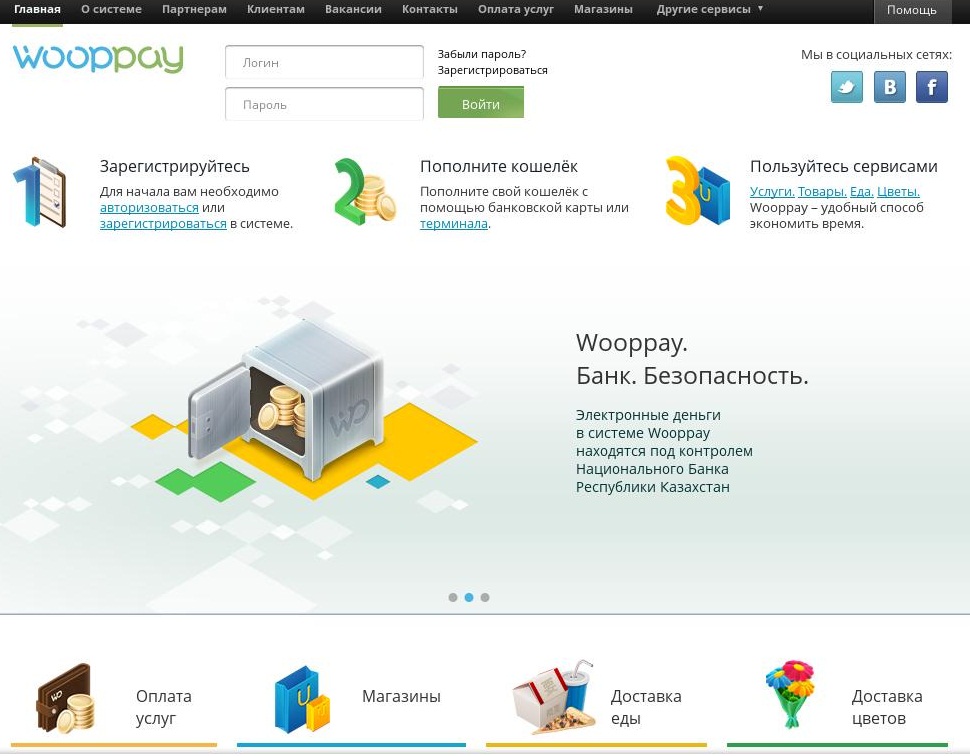970x756 pixels.
Task: Open the Вакансии menu item
Action: point(353,10)
